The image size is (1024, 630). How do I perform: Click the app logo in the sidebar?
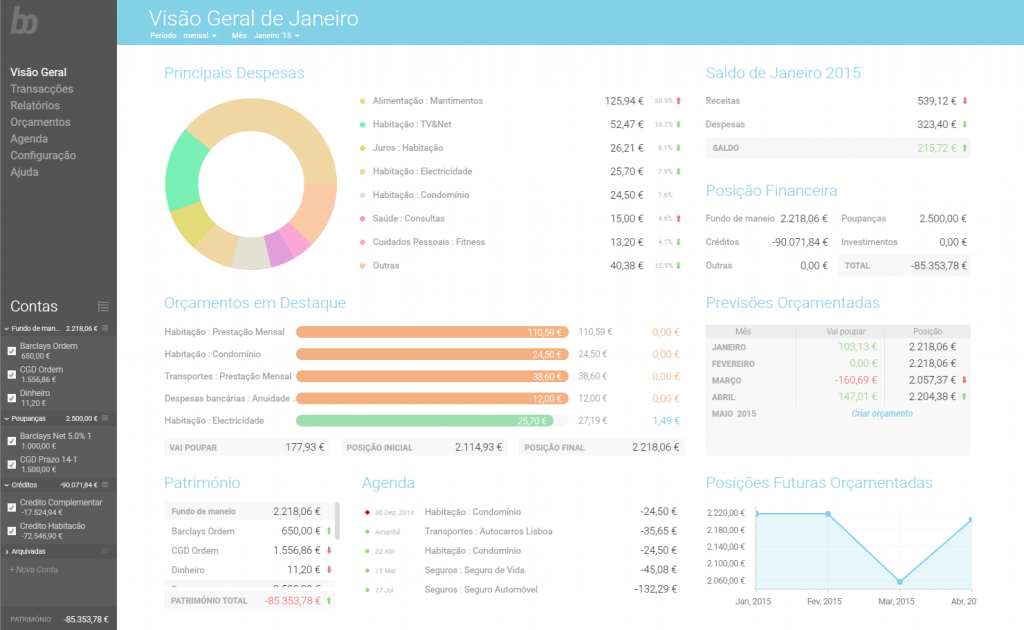[27, 20]
